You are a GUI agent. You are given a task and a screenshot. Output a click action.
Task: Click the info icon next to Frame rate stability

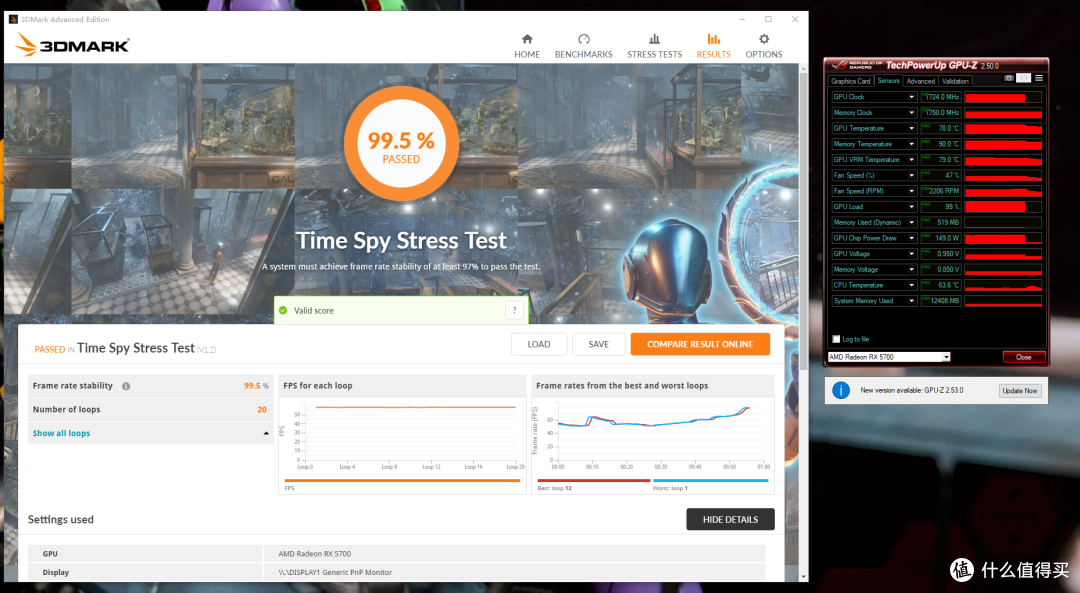coord(126,386)
